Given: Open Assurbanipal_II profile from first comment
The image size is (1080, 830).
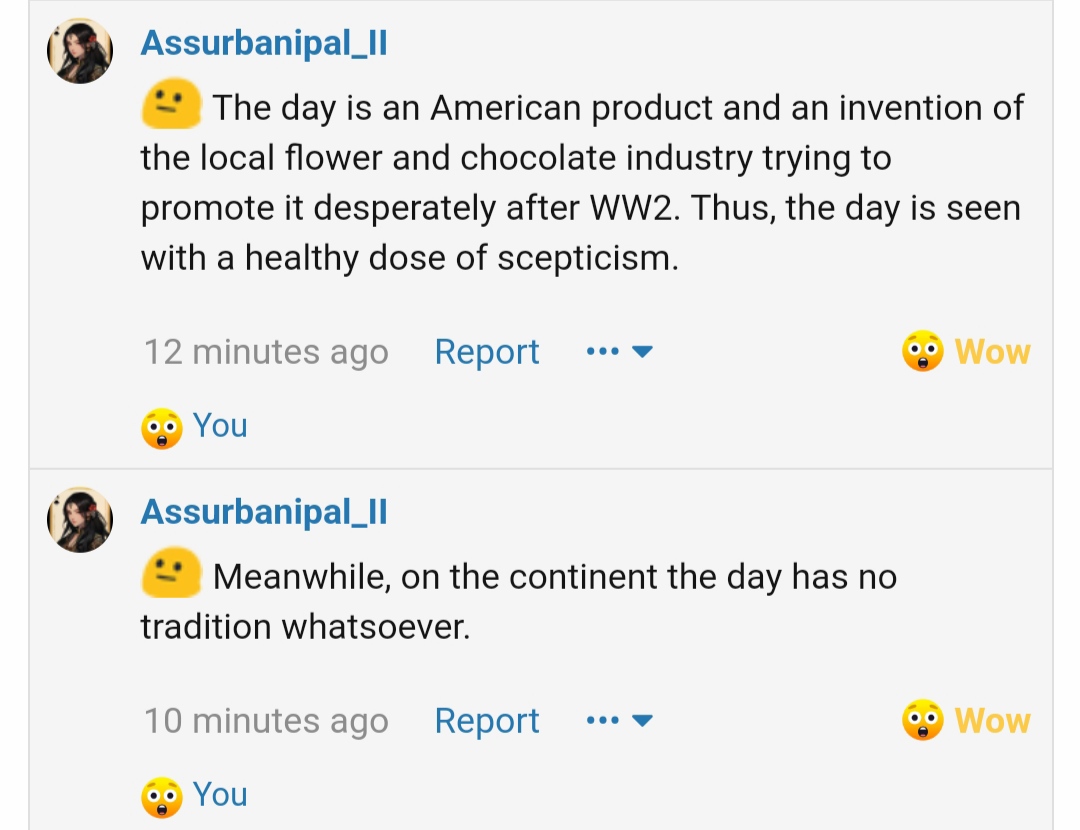Looking at the screenshot, I should (x=264, y=43).
